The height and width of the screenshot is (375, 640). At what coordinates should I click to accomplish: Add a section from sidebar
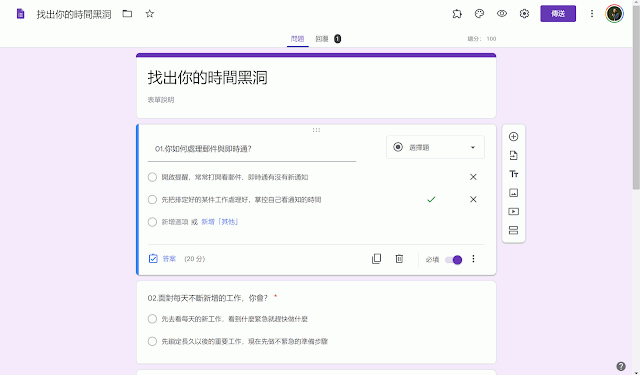(513, 230)
